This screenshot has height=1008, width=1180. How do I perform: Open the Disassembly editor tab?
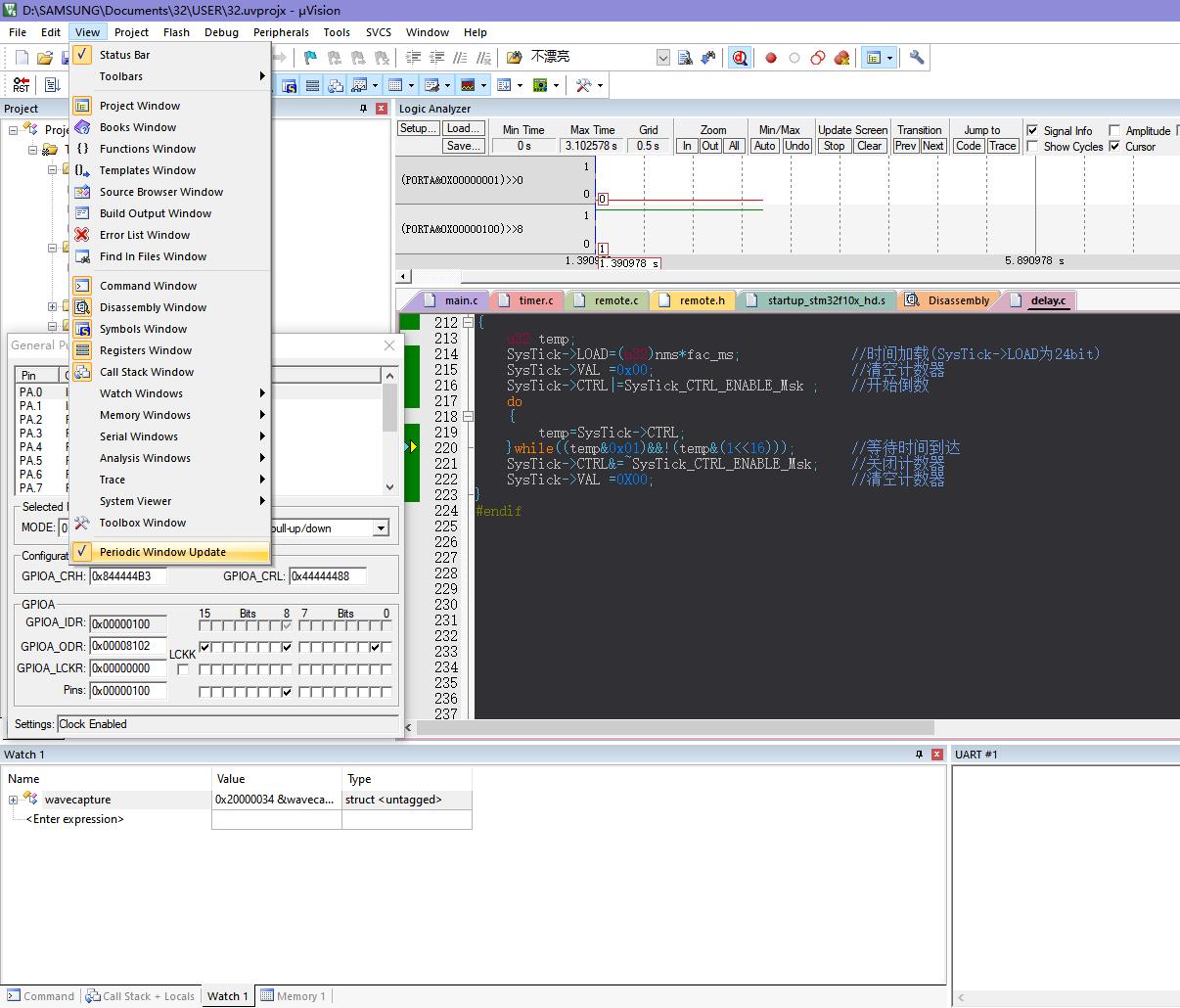point(958,300)
